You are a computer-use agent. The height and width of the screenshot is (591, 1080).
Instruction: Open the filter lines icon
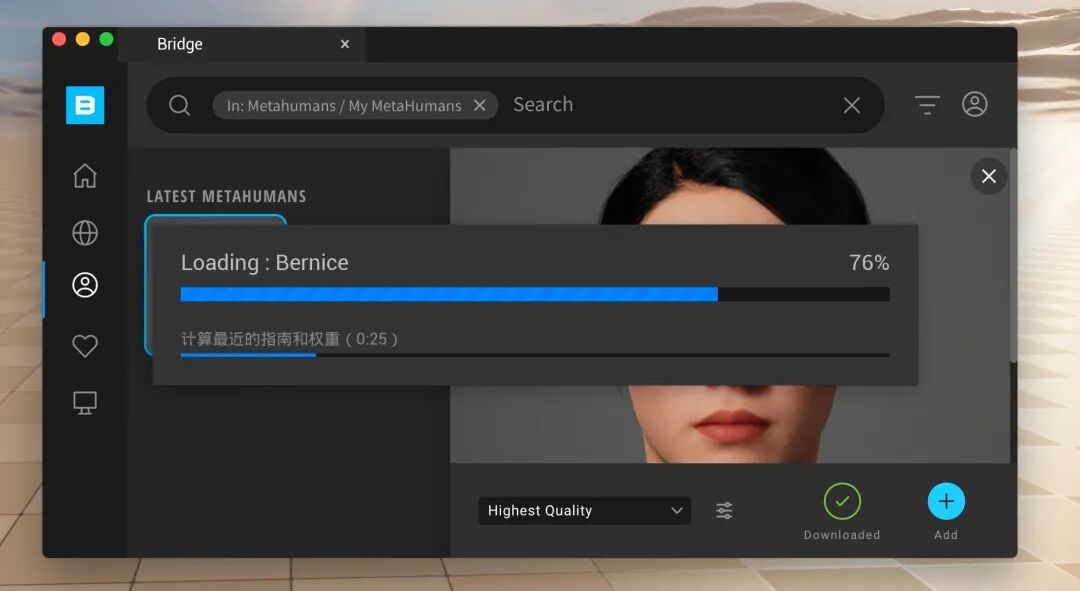pos(927,105)
